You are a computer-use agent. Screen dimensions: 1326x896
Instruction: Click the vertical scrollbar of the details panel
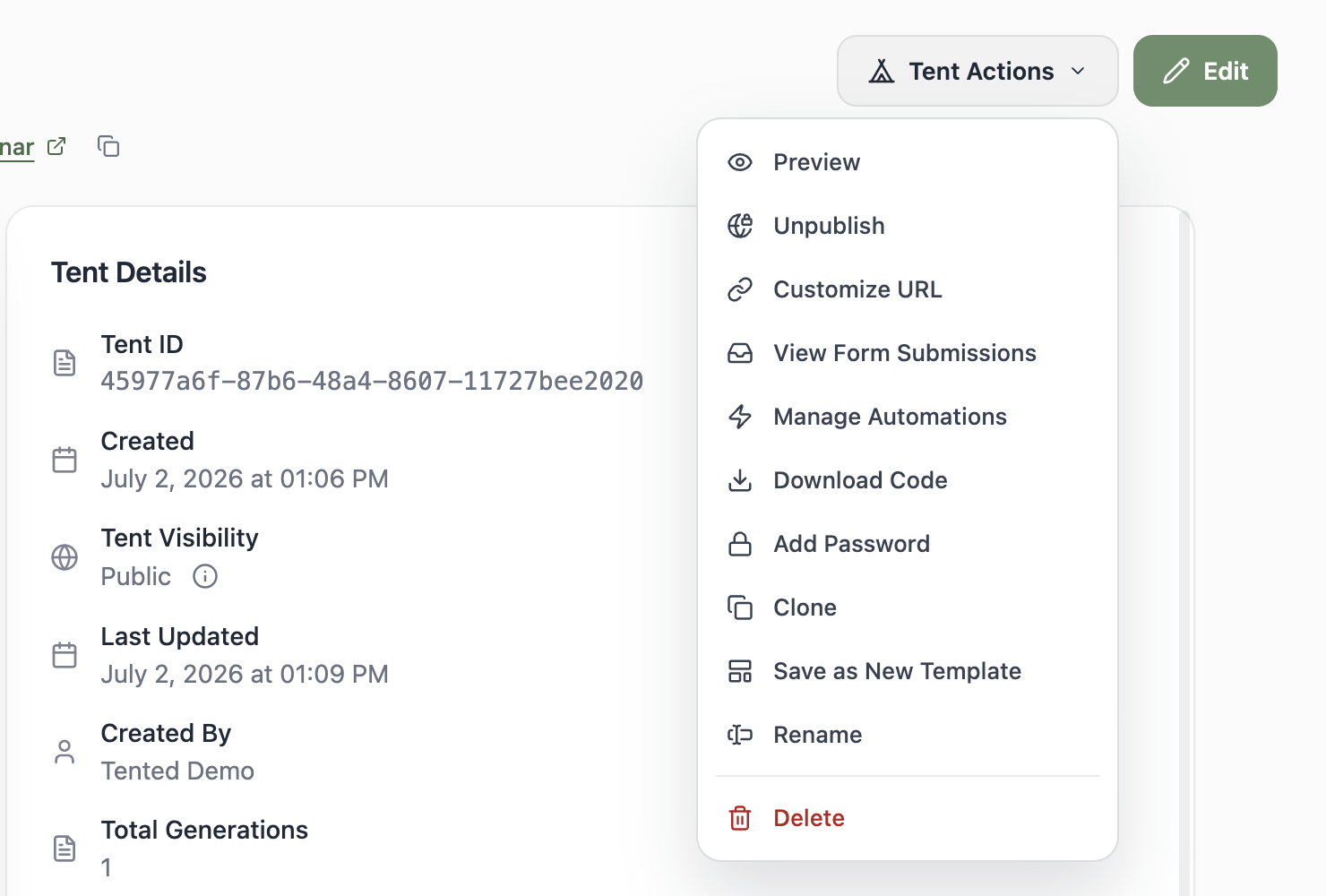(x=1184, y=553)
